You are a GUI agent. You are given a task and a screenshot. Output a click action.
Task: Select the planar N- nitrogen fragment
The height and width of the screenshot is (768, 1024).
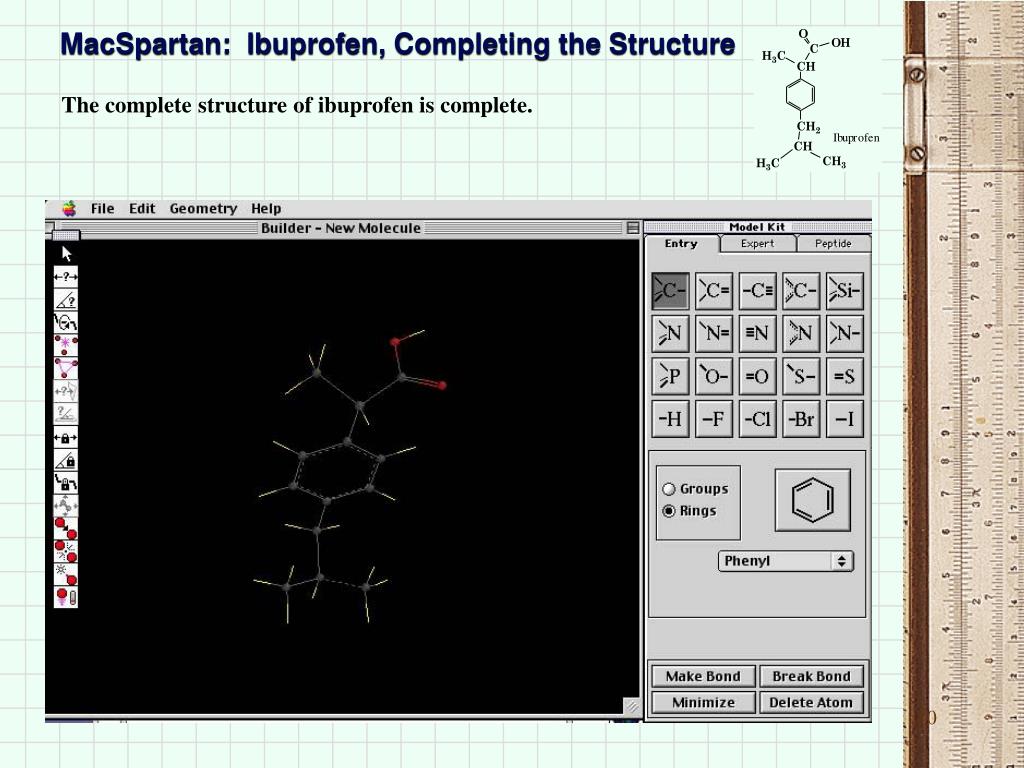(x=844, y=333)
